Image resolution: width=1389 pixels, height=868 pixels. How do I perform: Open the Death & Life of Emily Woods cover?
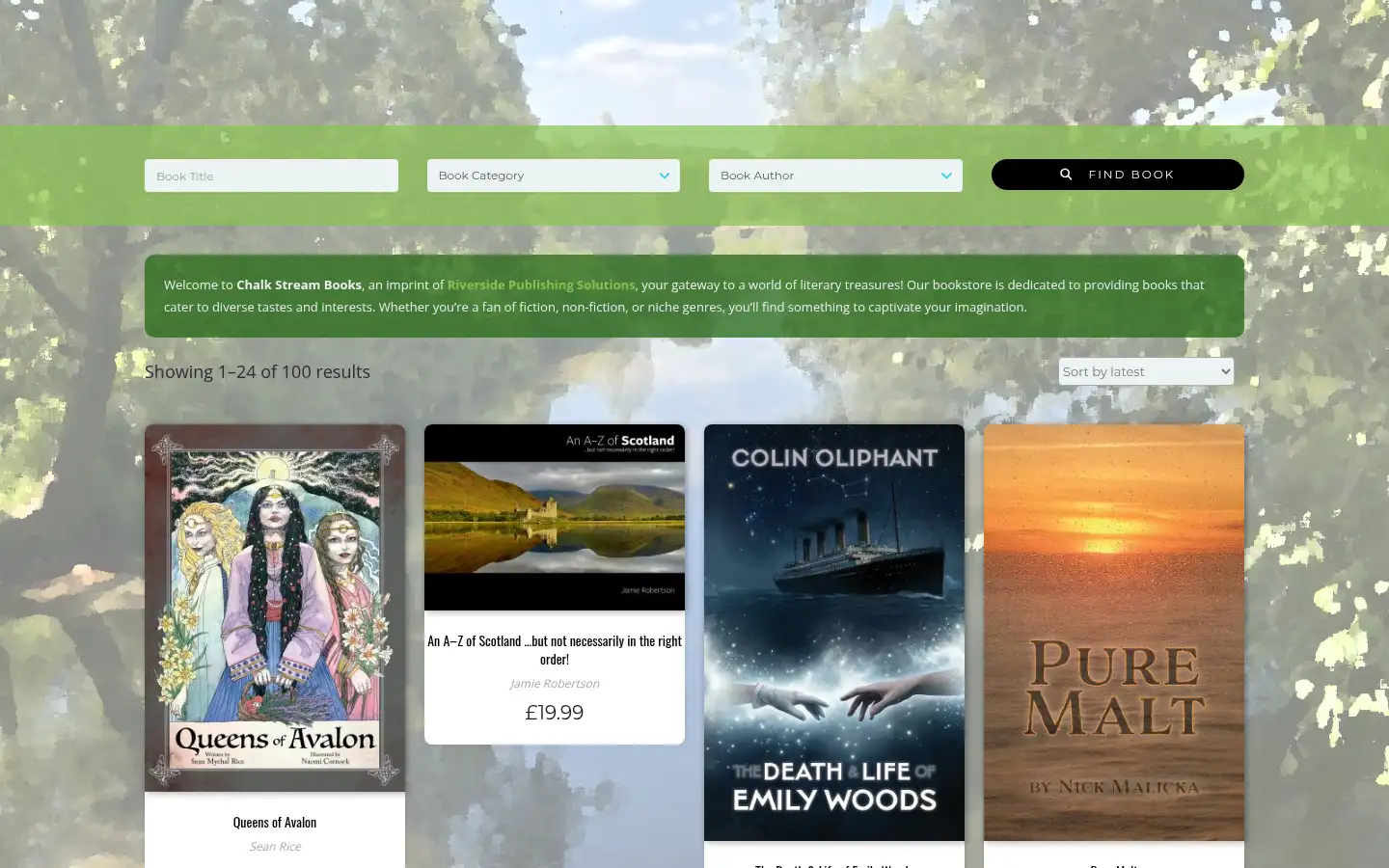point(834,633)
